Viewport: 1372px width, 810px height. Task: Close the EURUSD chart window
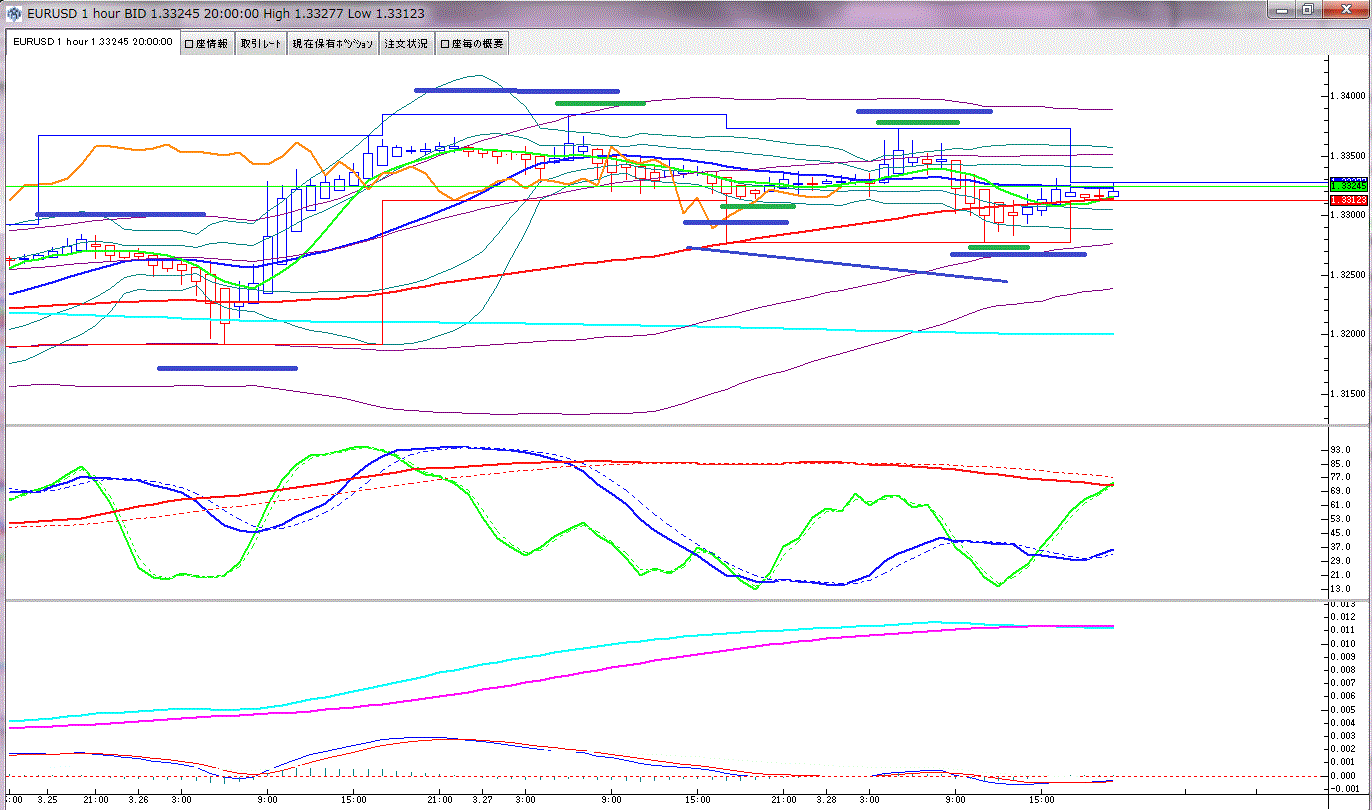tap(1344, 9)
